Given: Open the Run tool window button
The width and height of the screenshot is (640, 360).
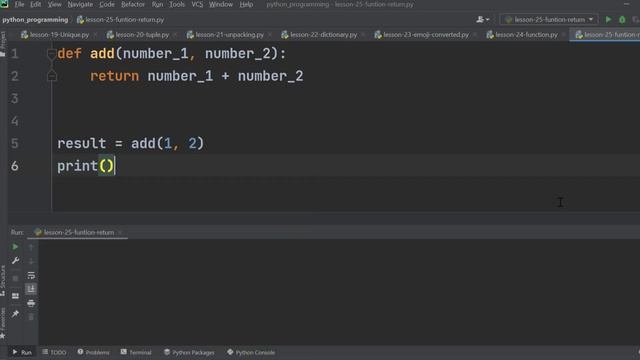Looking at the screenshot, I should [22, 352].
